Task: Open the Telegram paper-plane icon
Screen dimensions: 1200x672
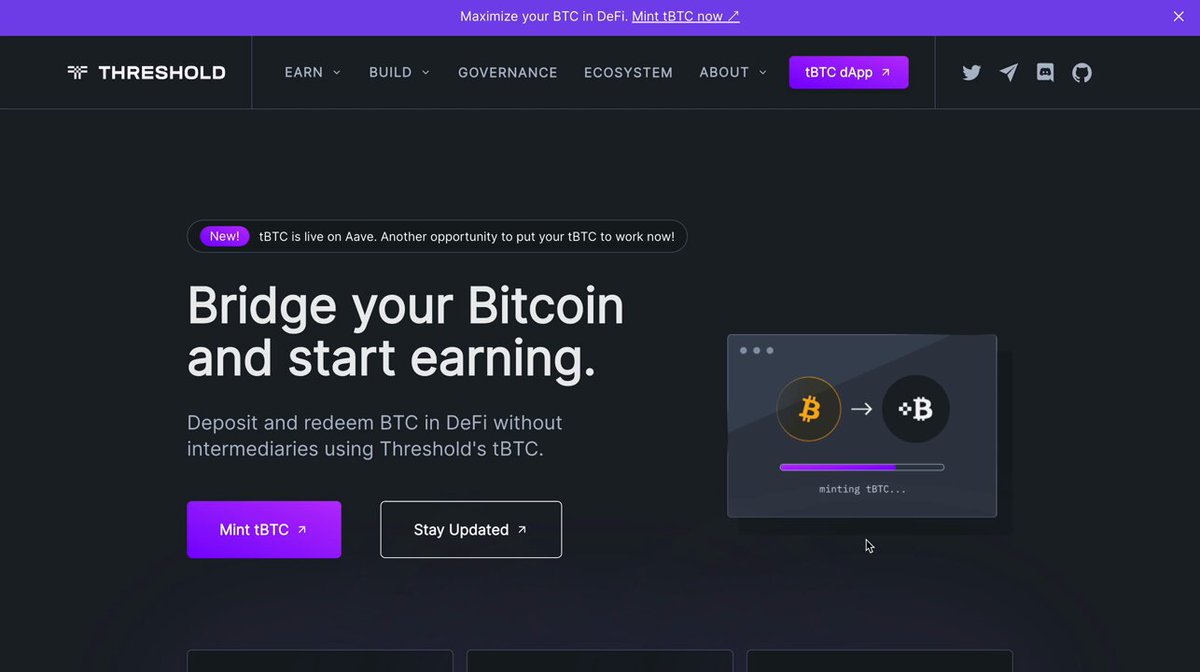Action: (x=1008, y=73)
